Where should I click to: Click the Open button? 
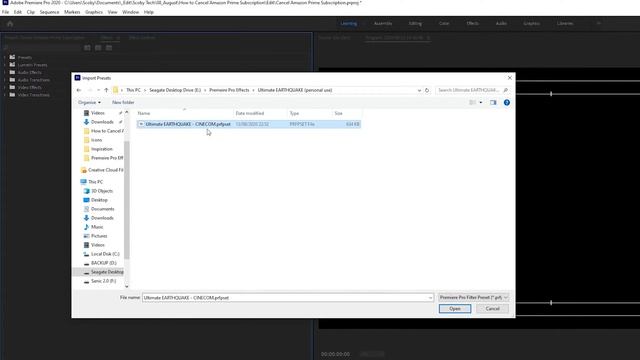pyautogui.click(x=455, y=309)
